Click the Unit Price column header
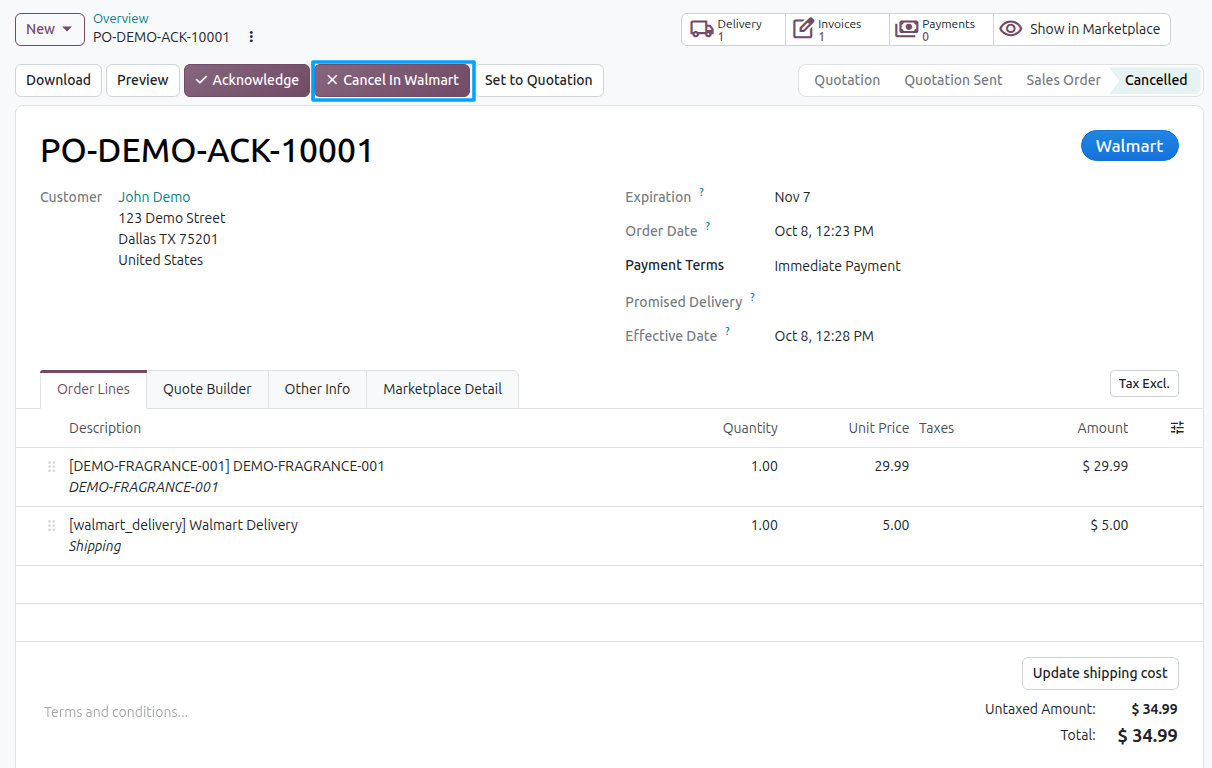 pyautogui.click(x=879, y=428)
